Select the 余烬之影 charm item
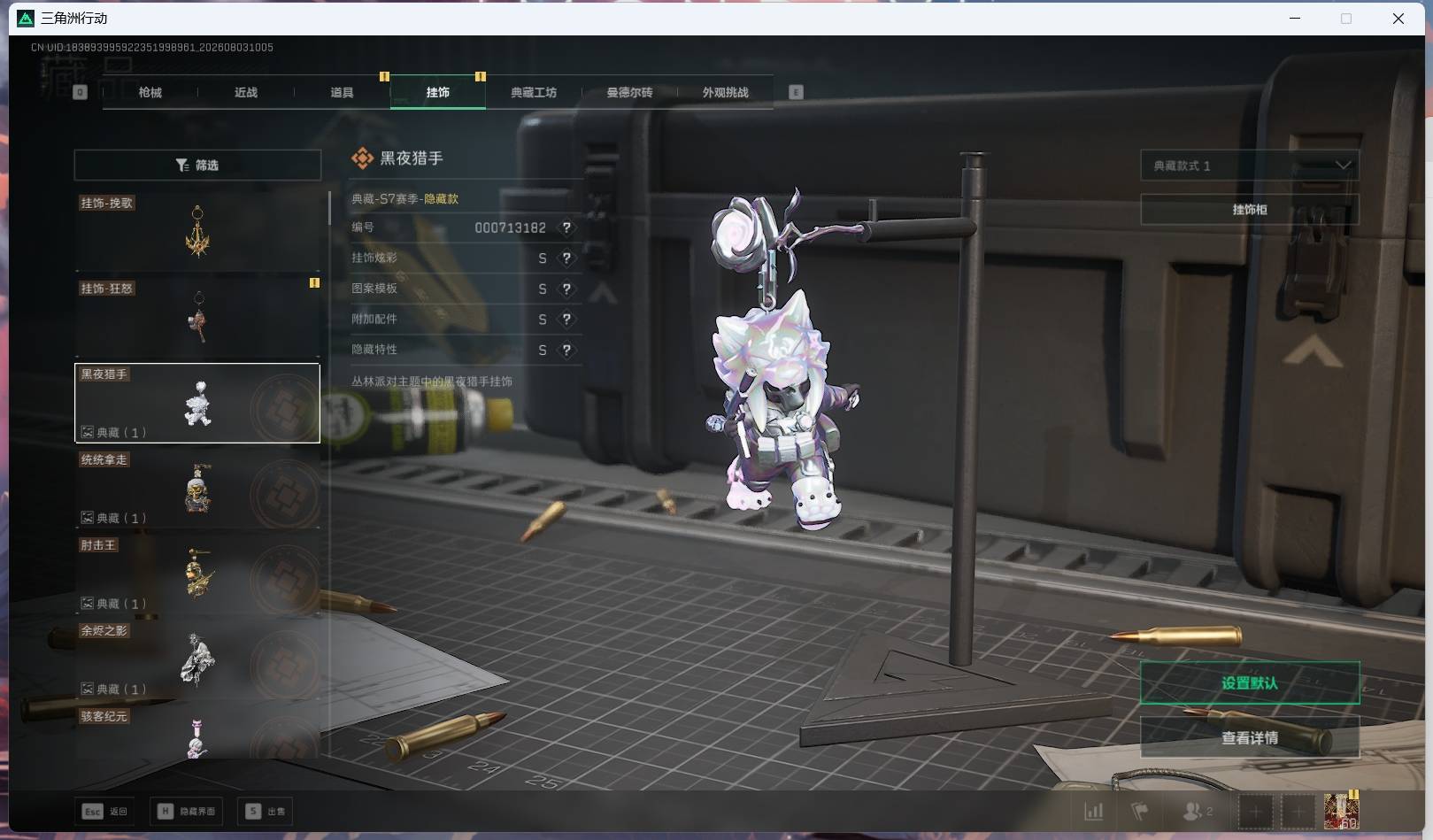Viewport: 1433px width, 840px height. pyautogui.click(x=197, y=659)
